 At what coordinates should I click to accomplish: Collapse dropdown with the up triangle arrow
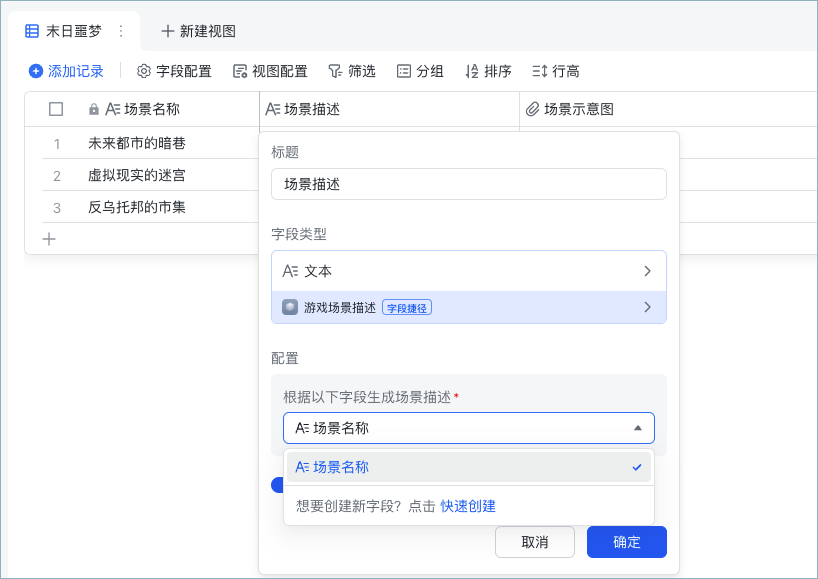pos(637,428)
